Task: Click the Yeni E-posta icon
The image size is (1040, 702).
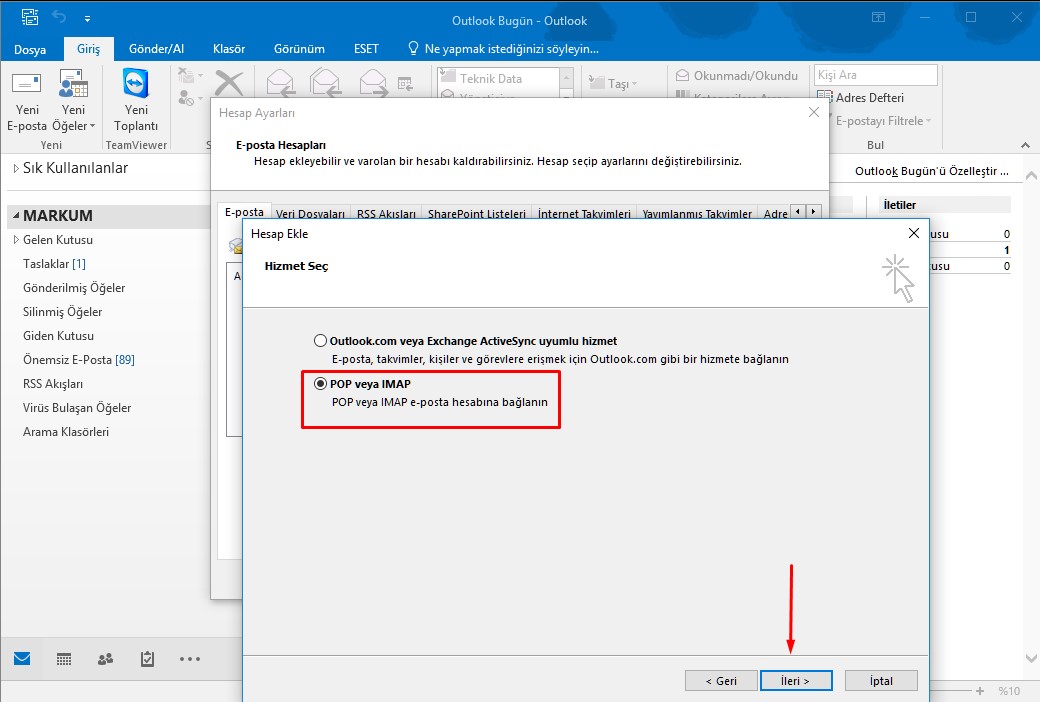Action: click(x=27, y=84)
